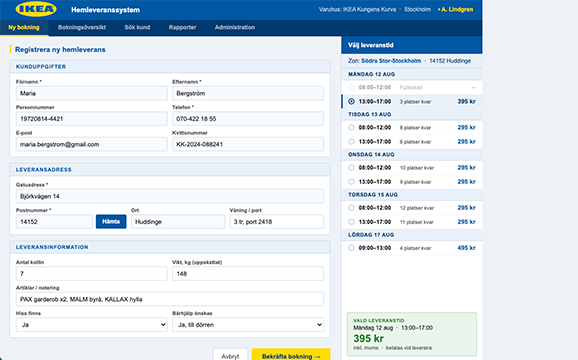Click the Gatuadress field with Björkvägen 14

tap(170, 196)
